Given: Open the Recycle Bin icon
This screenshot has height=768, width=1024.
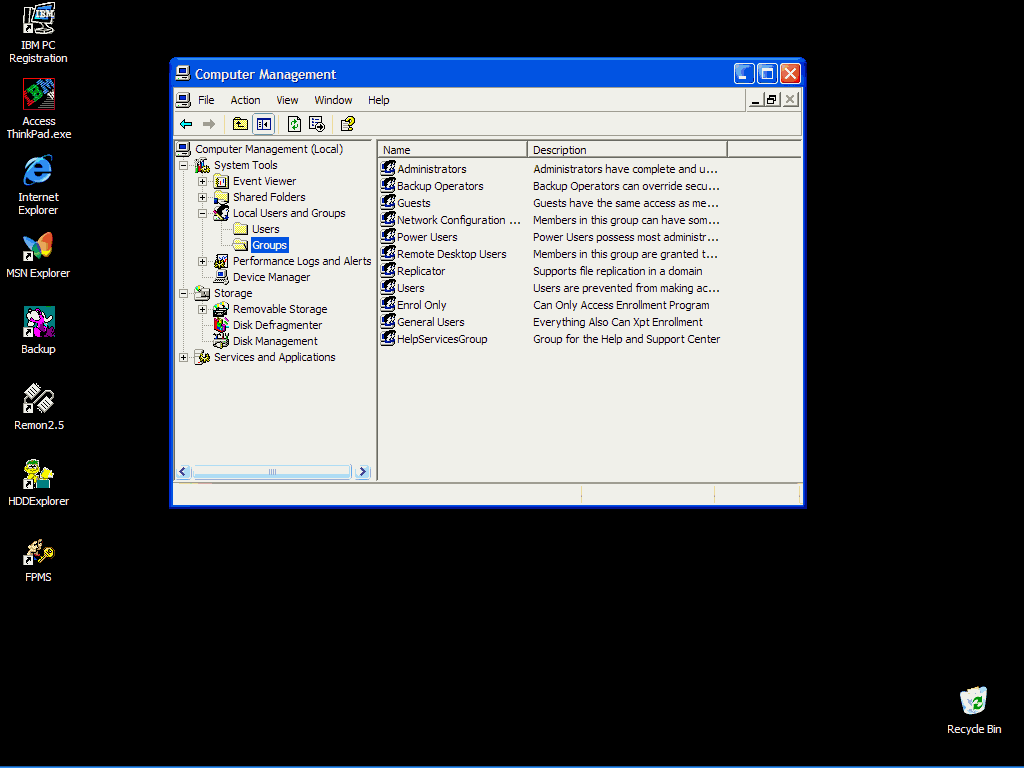Looking at the screenshot, I should click(974, 710).
